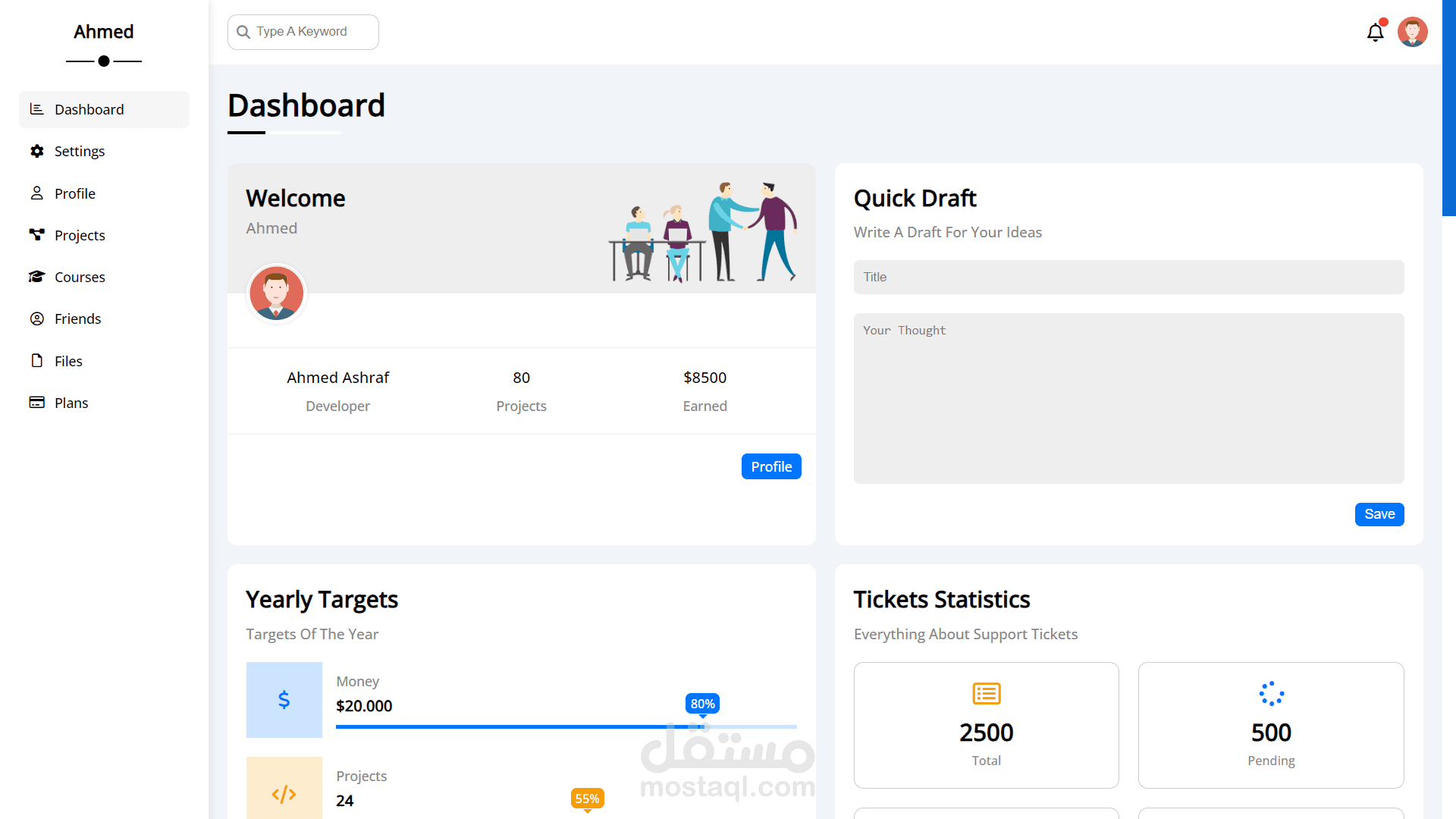This screenshot has height=819, width=1456.
Task: Click the search magnifier icon
Action: pos(243,32)
